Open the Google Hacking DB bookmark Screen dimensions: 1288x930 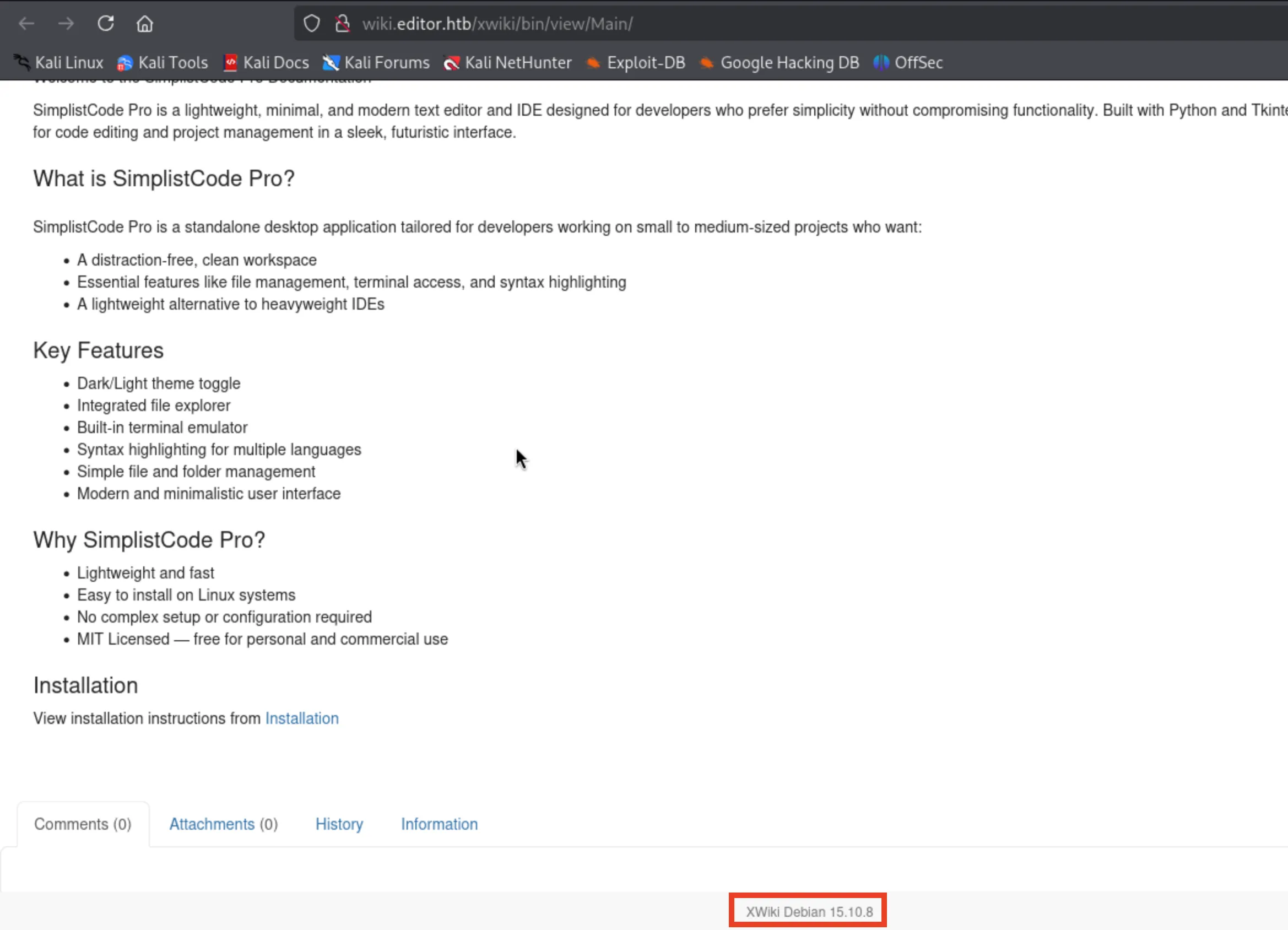pos(780,62)
